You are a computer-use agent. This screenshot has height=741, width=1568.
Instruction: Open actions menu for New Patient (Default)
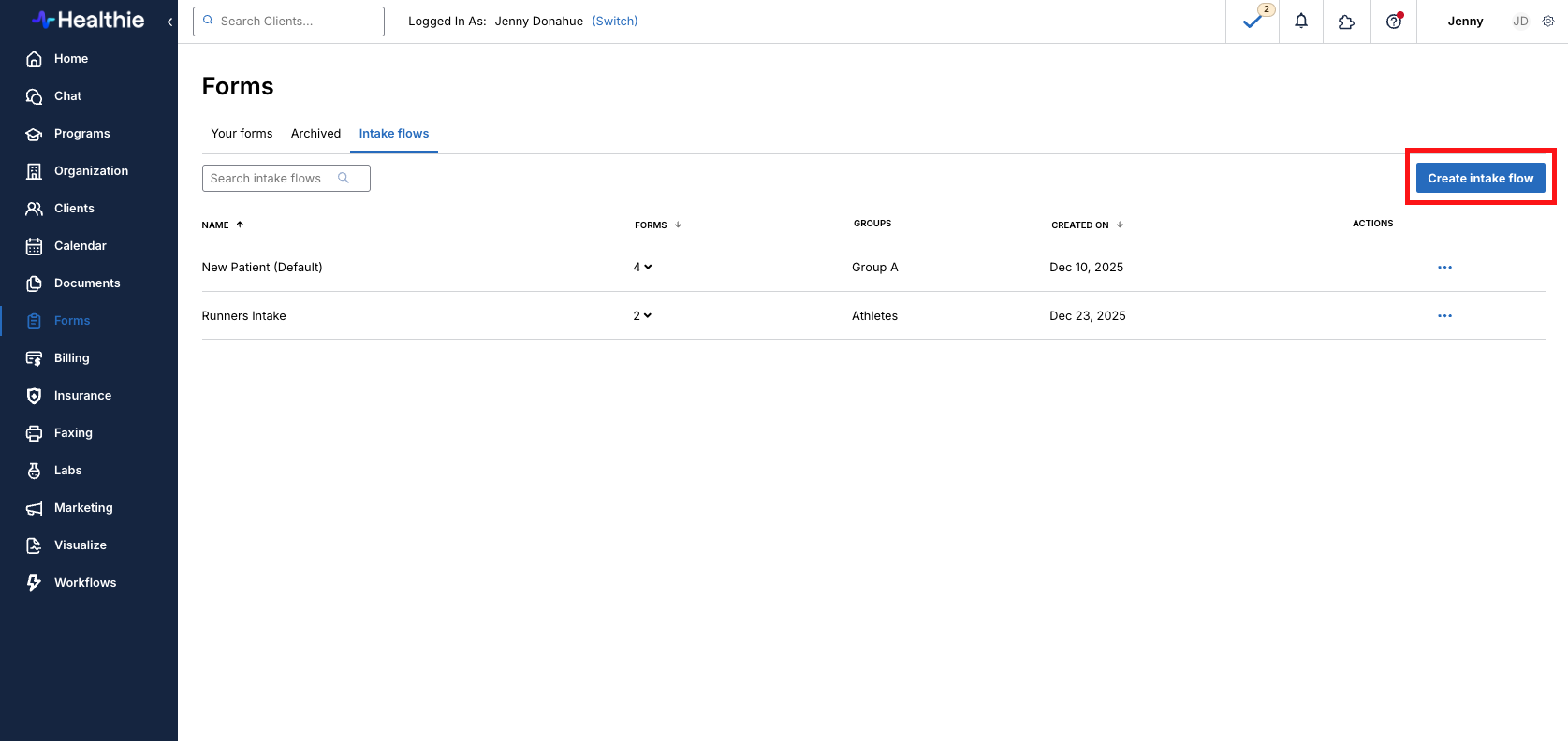pyautogui.click(x=1444, y=267)
